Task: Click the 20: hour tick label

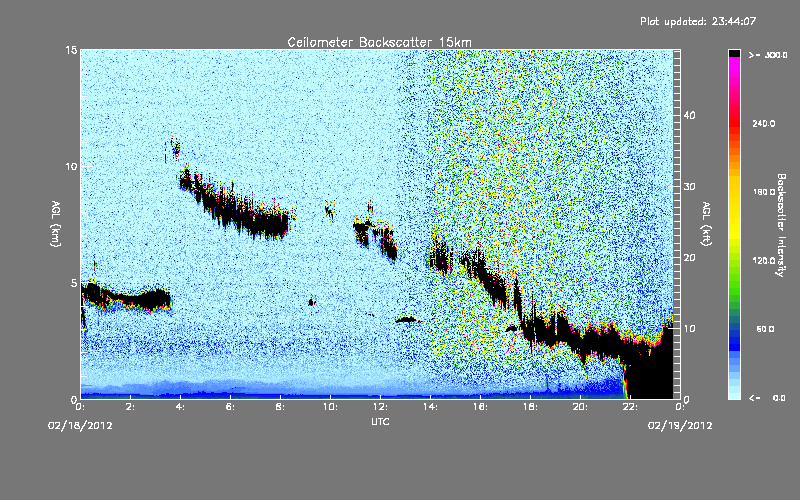Action: click(x=580, y=407)
